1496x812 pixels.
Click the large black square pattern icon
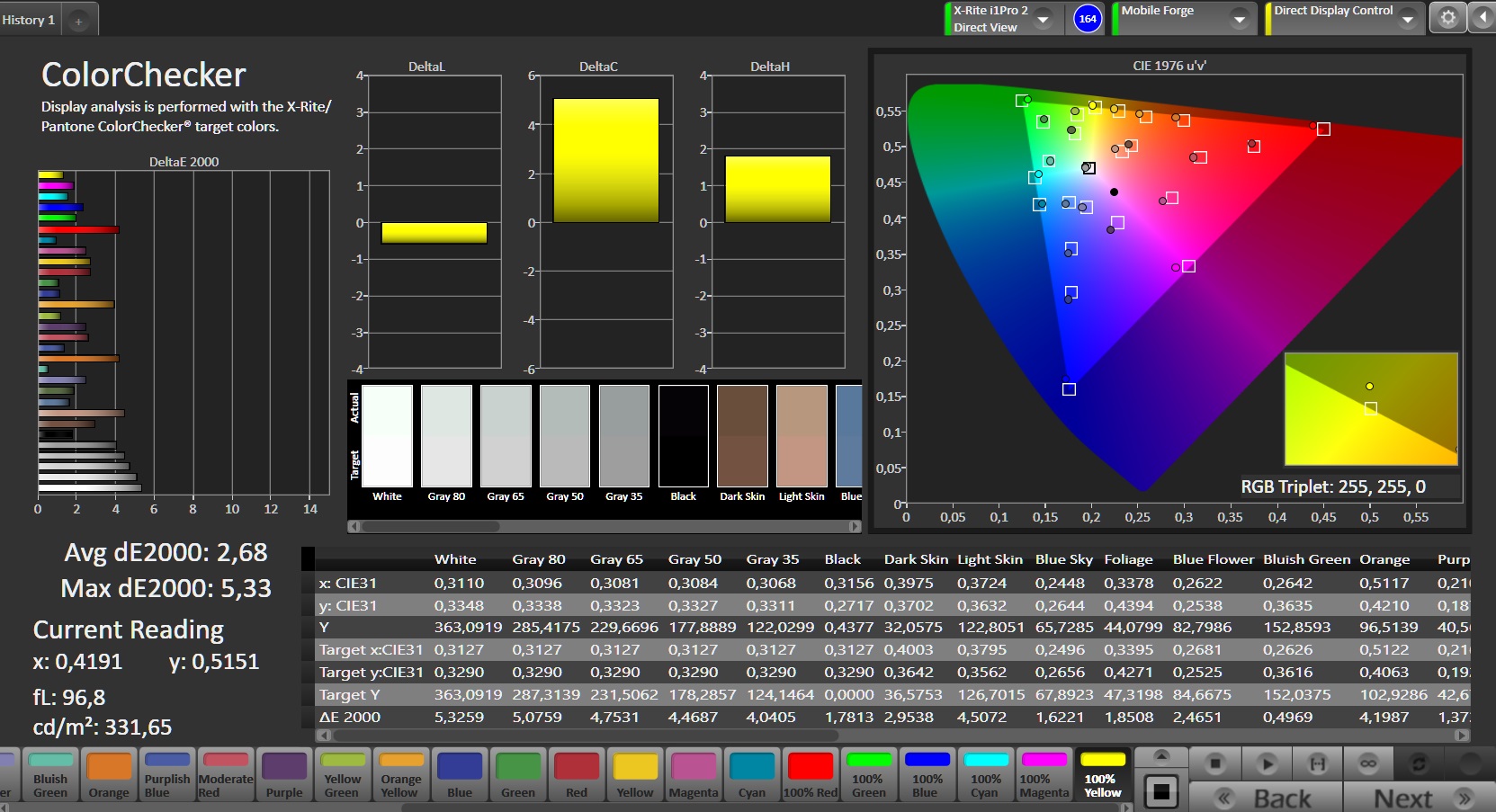(x=1161, y=792)
